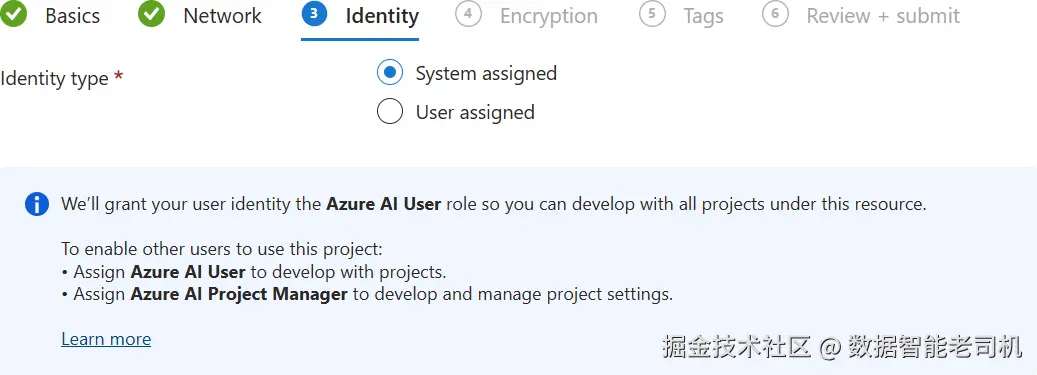Click the 'System assigned' option label
This screenshot has width=1037, height=375.
(x=486, y=73)
